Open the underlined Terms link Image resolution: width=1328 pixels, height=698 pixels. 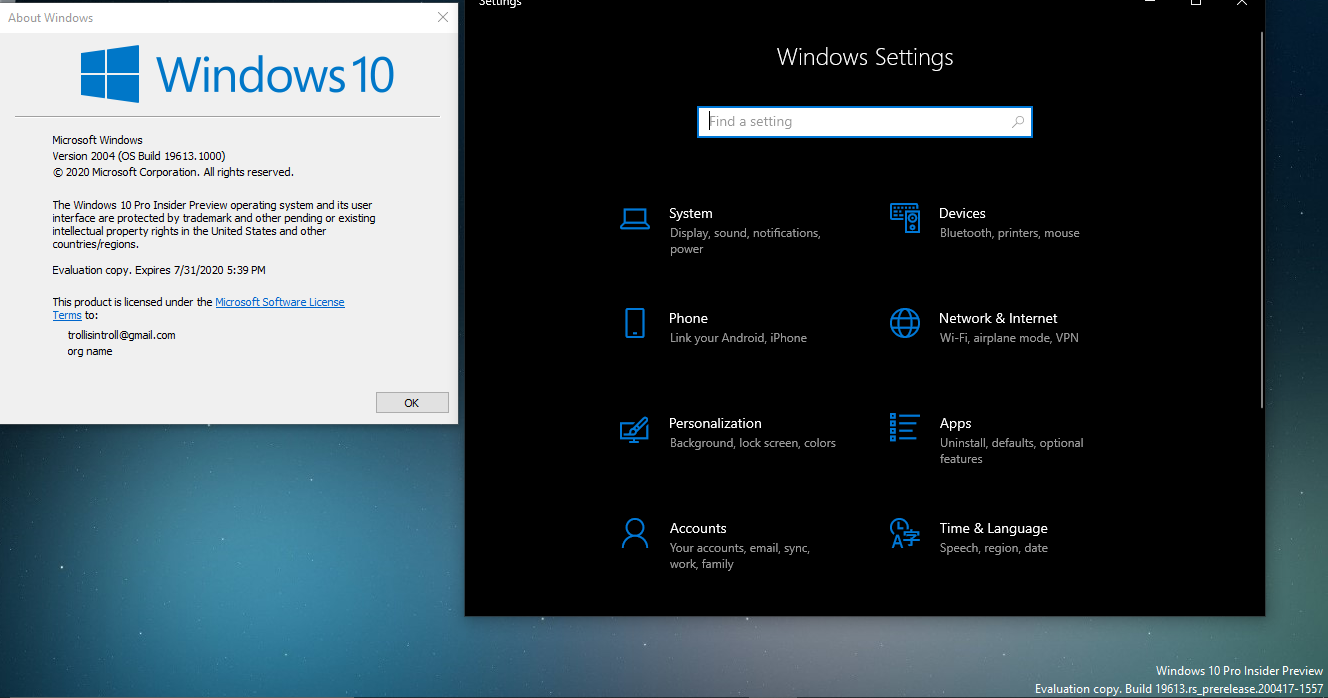[x=67, y=315]
